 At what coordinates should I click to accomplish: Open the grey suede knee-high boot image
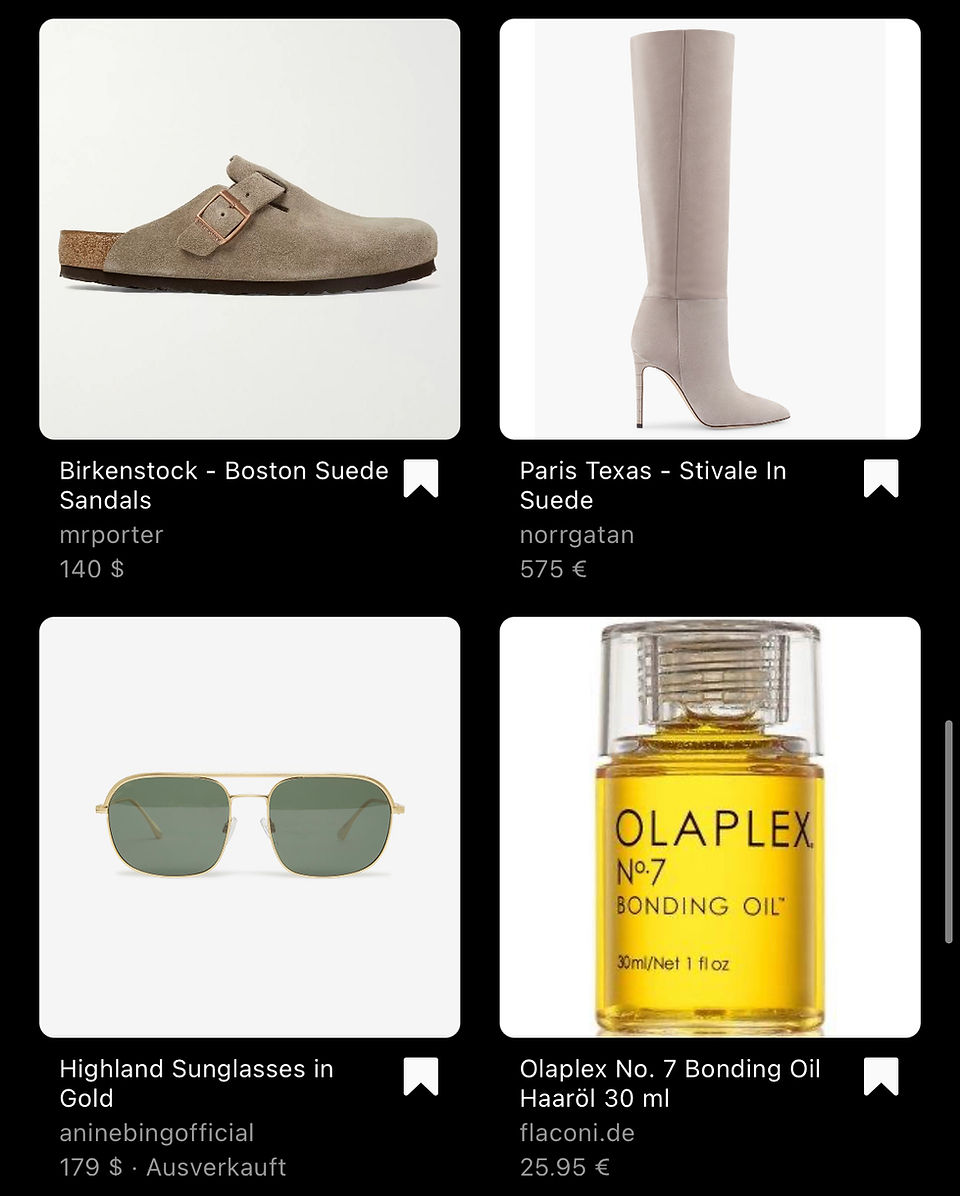click(710, 229)
